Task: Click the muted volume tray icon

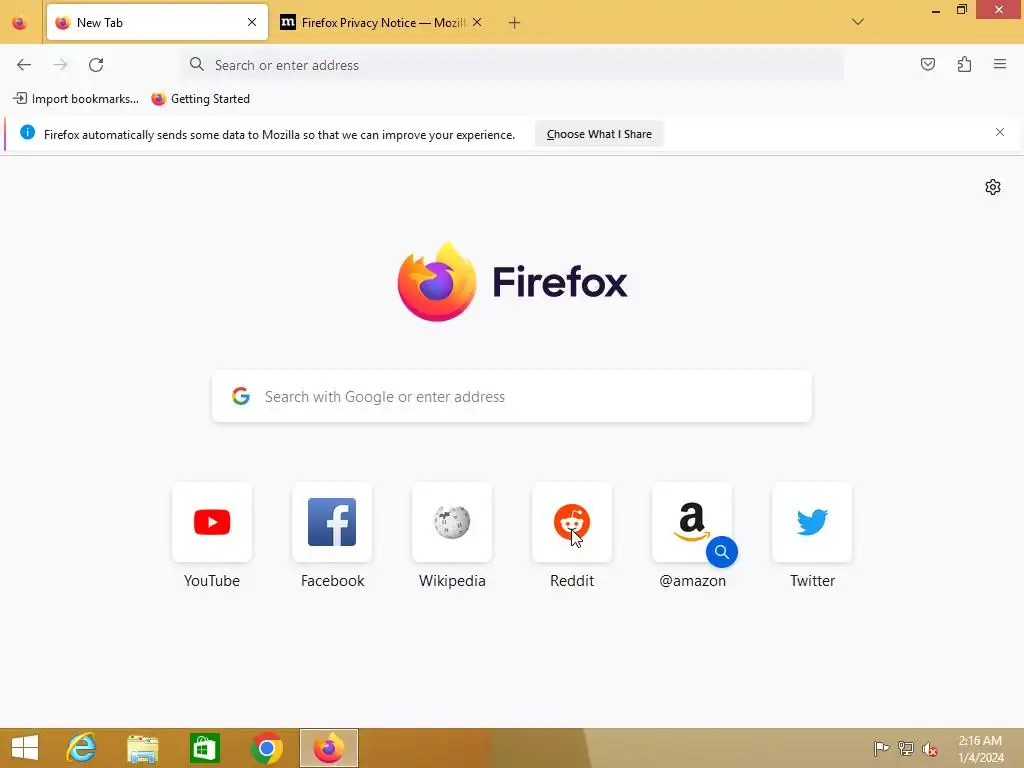Action: [929, 749]
